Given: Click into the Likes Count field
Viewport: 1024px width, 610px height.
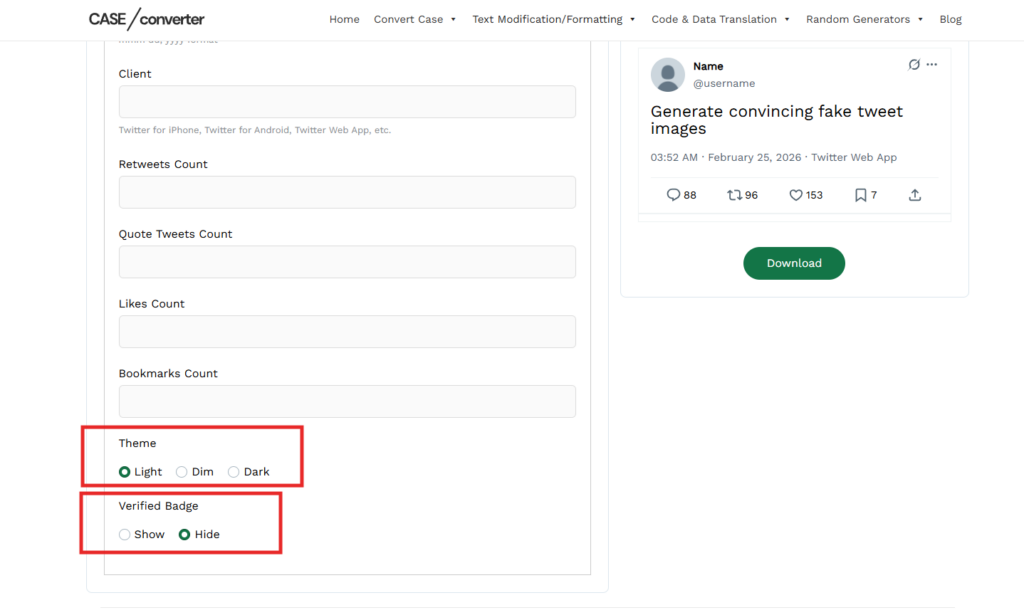Looking at the screenshot, I should tap(347, 332).
